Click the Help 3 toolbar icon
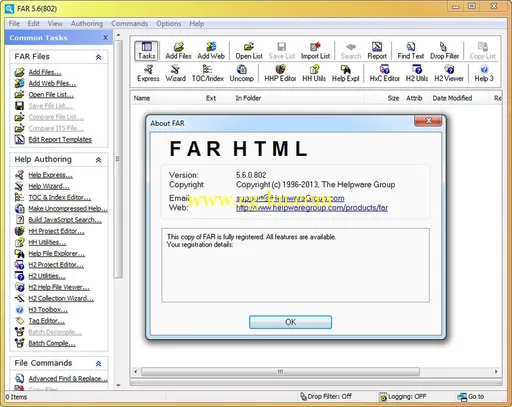 click(x=484, y=73)
